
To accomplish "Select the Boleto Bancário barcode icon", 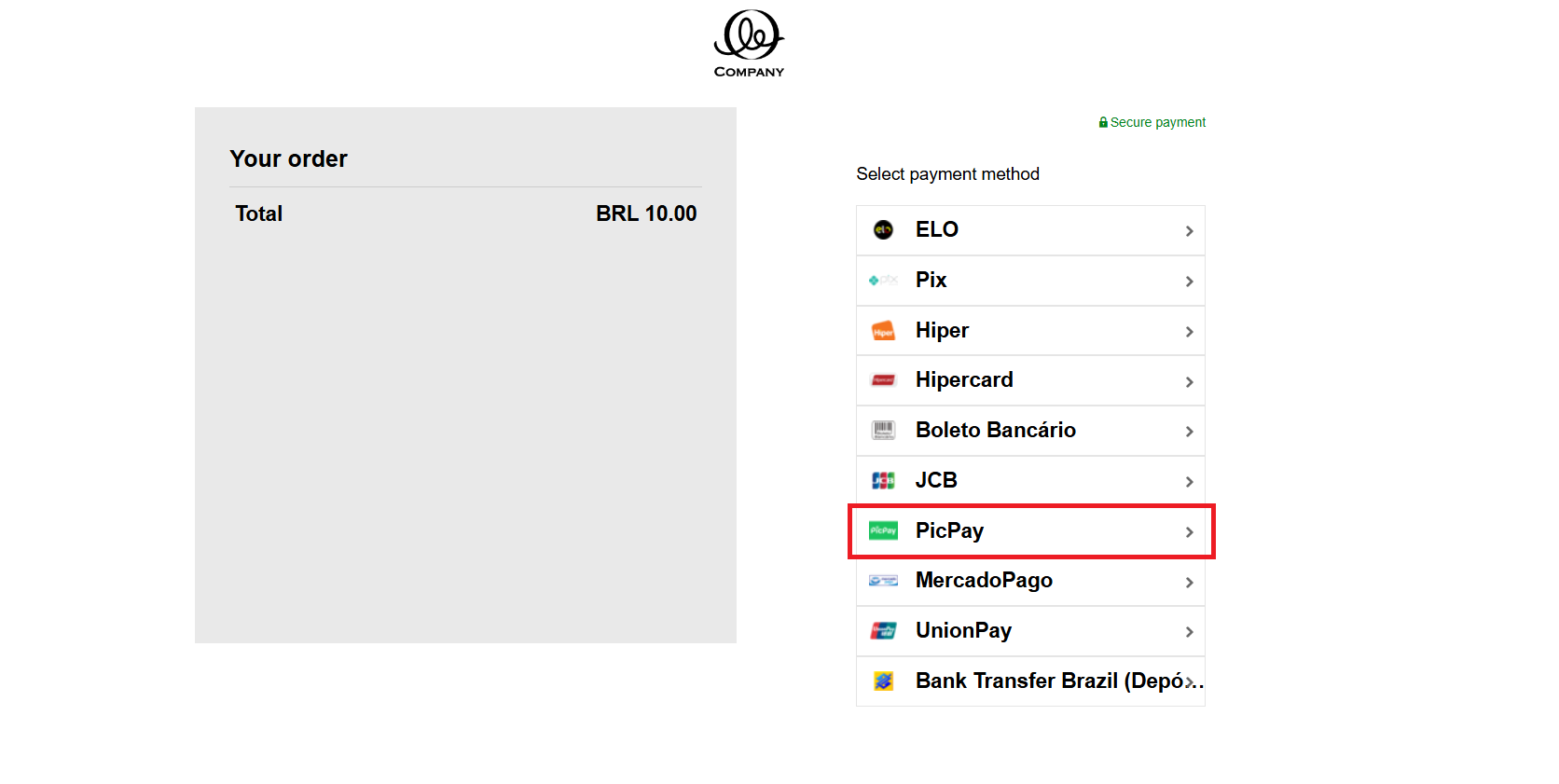I will (x=883, y=430).
